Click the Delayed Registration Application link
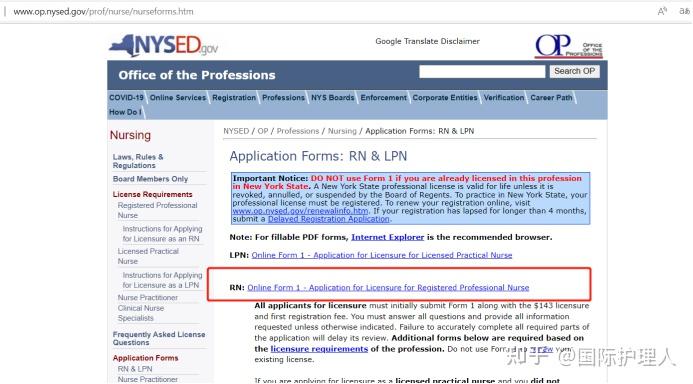Viewport: 693px width, 384px height. tap(329, 219)
